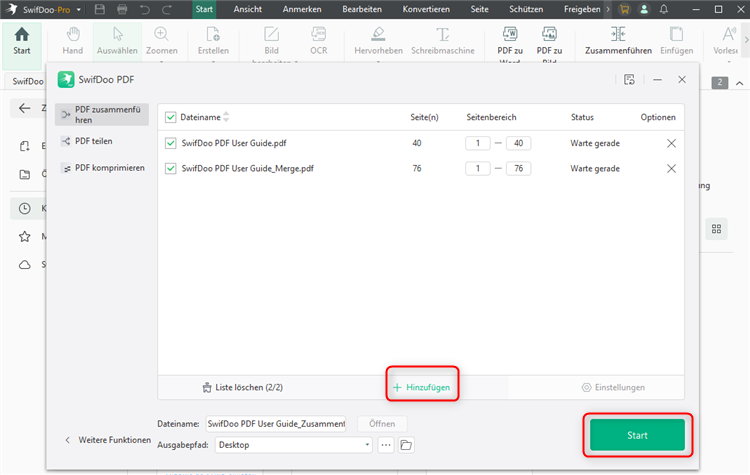Choose the Schreibmaschine typewriter tool

pos(443,41)
